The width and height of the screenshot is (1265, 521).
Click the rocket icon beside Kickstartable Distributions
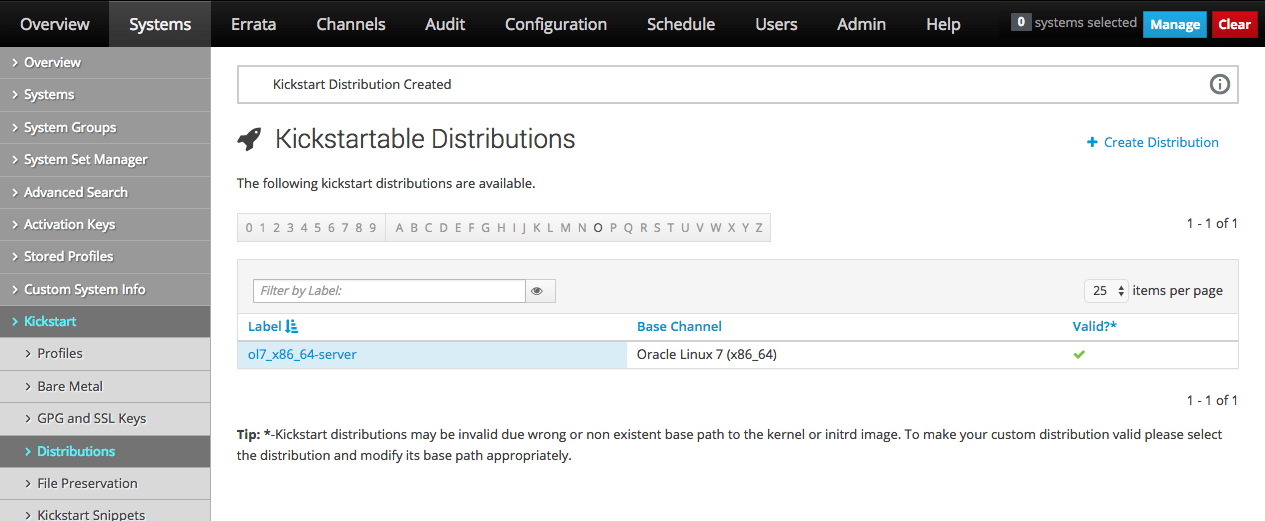tap(249, 139)
